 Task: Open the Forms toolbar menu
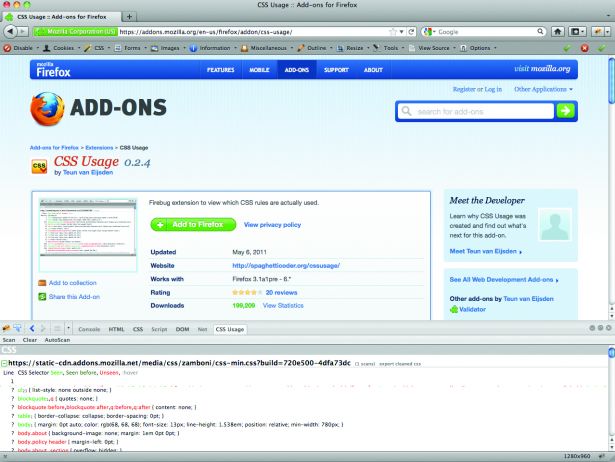tap(131, 48)
